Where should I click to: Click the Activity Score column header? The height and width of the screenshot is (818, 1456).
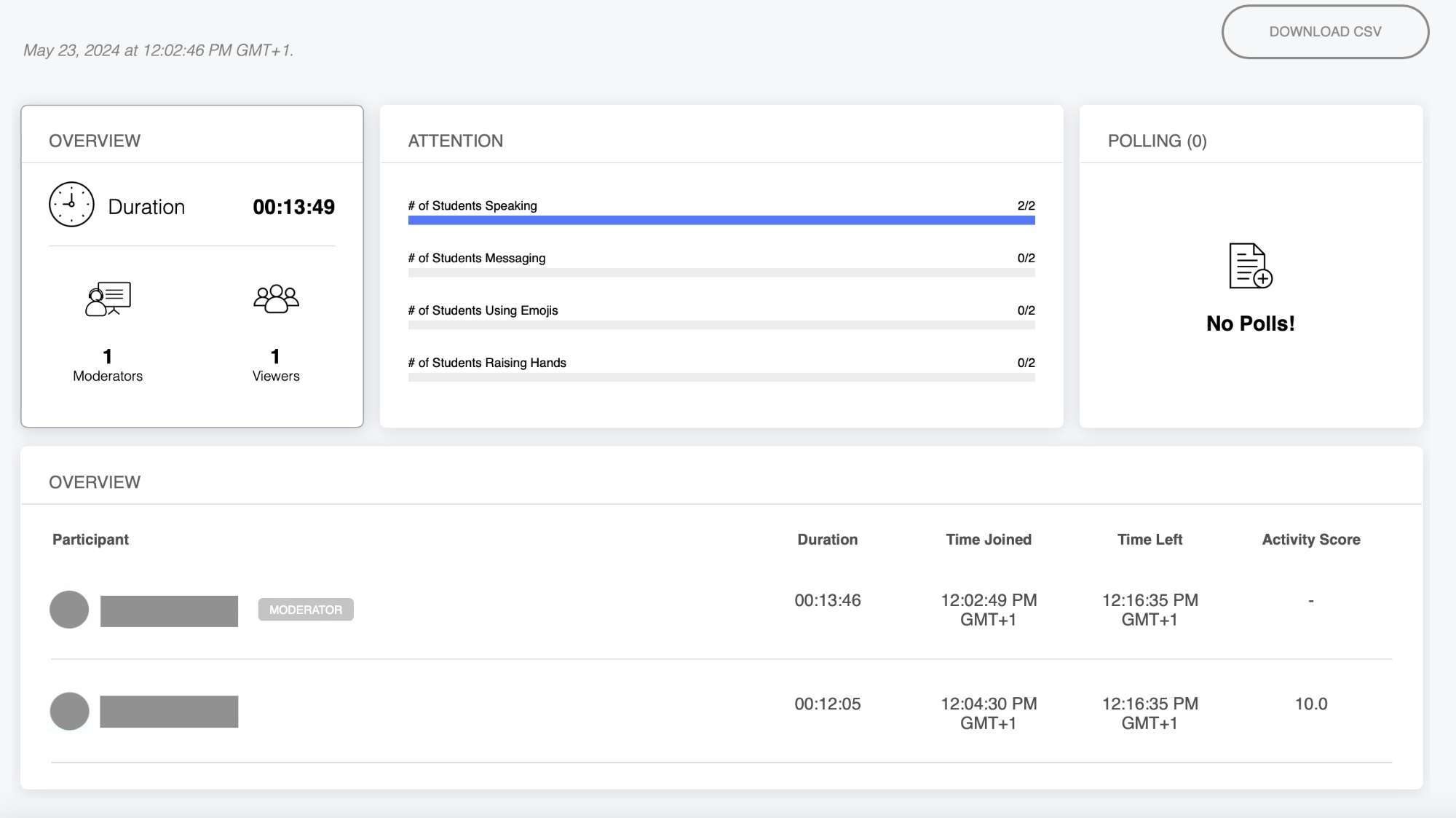(x=1311, y=540)
